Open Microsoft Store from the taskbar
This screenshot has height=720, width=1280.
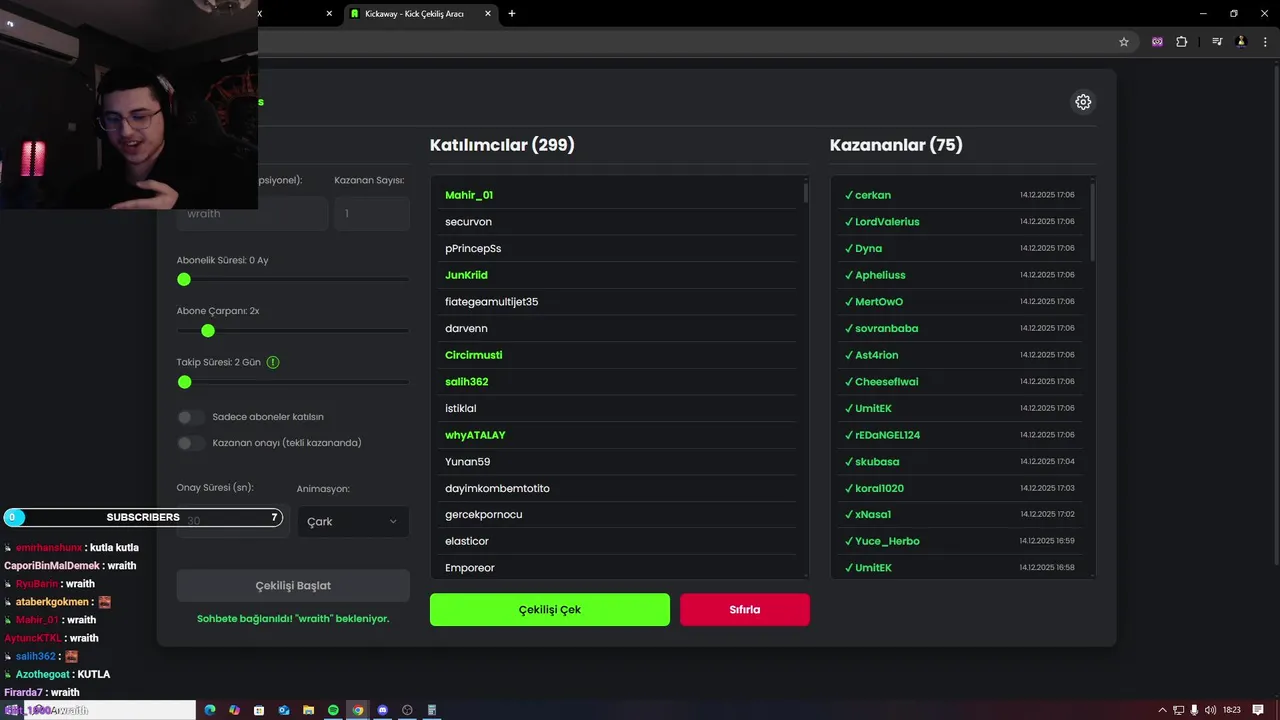[x=259, y=710]
